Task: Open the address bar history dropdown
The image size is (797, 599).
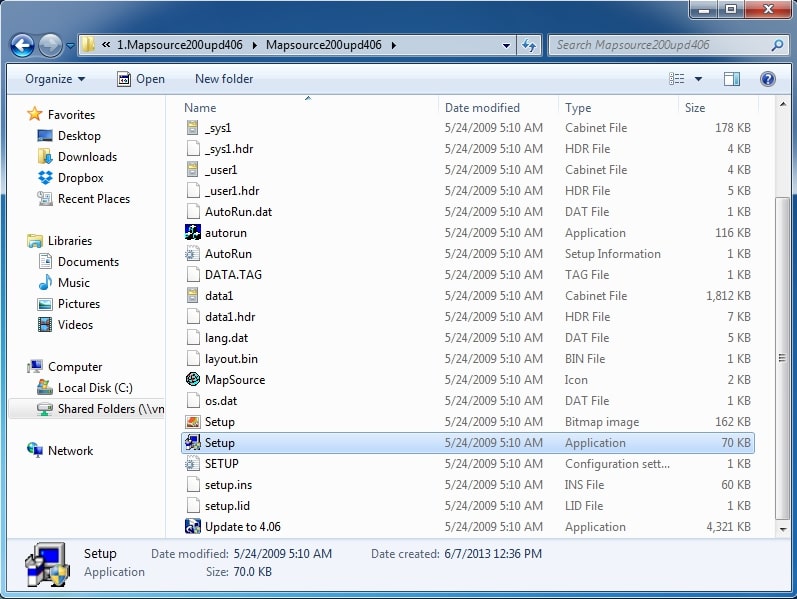Action: (507, 45)
